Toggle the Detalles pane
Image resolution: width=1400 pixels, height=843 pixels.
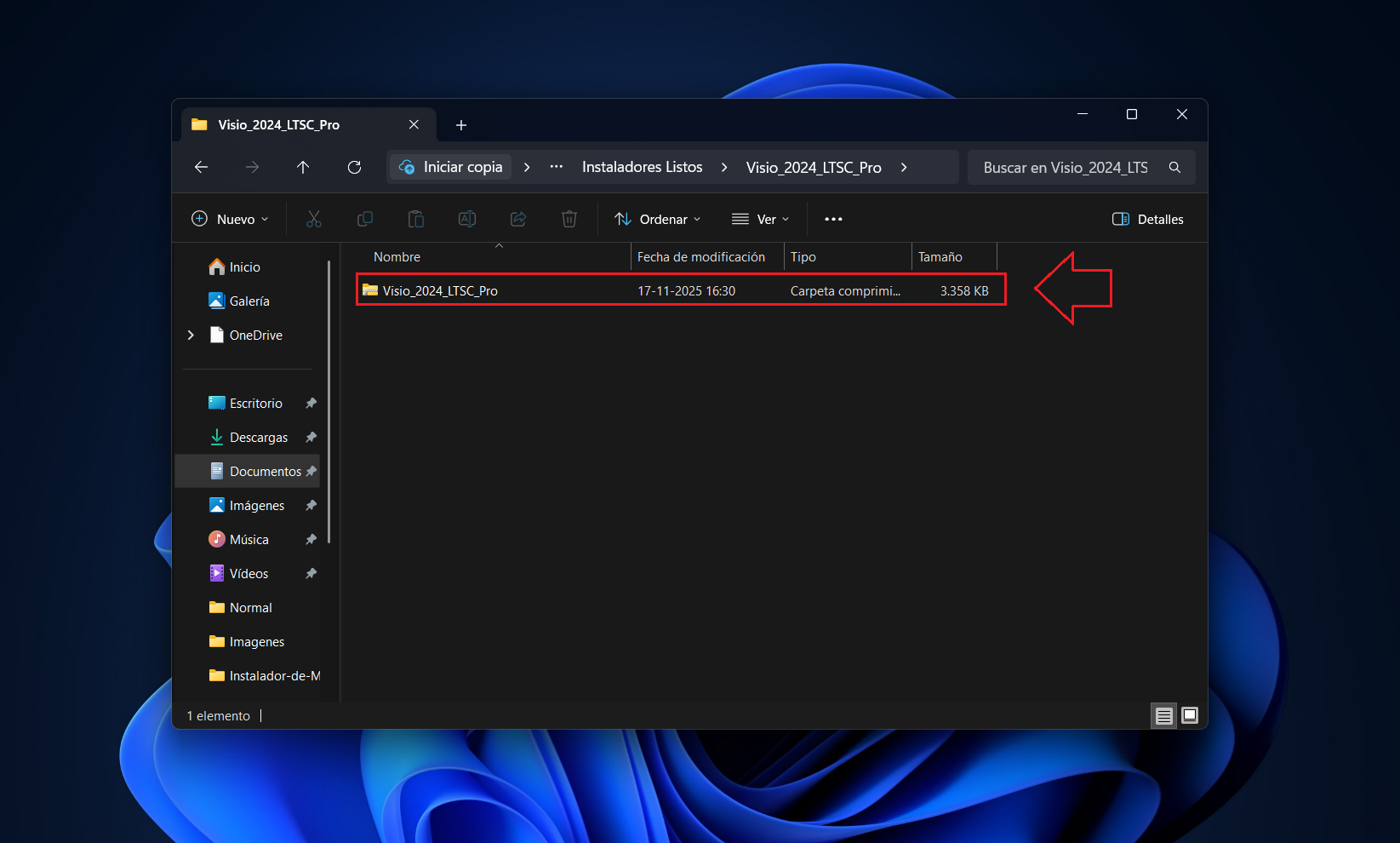tap(1148, 220)
